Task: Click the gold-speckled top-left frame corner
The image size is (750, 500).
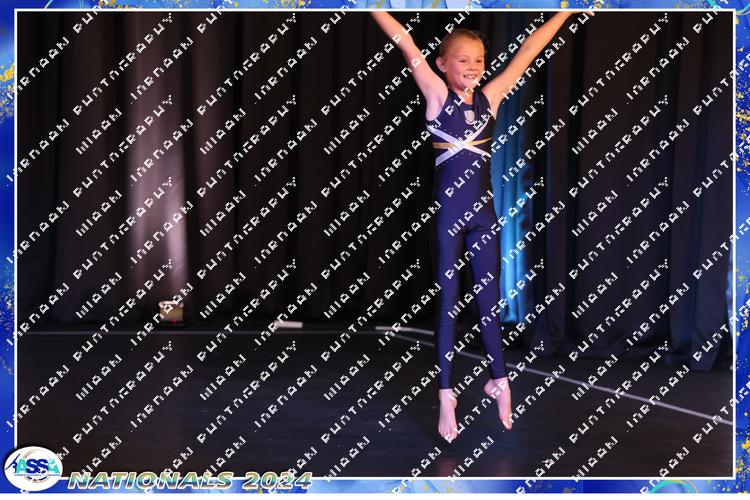Action: coord(8,8)
